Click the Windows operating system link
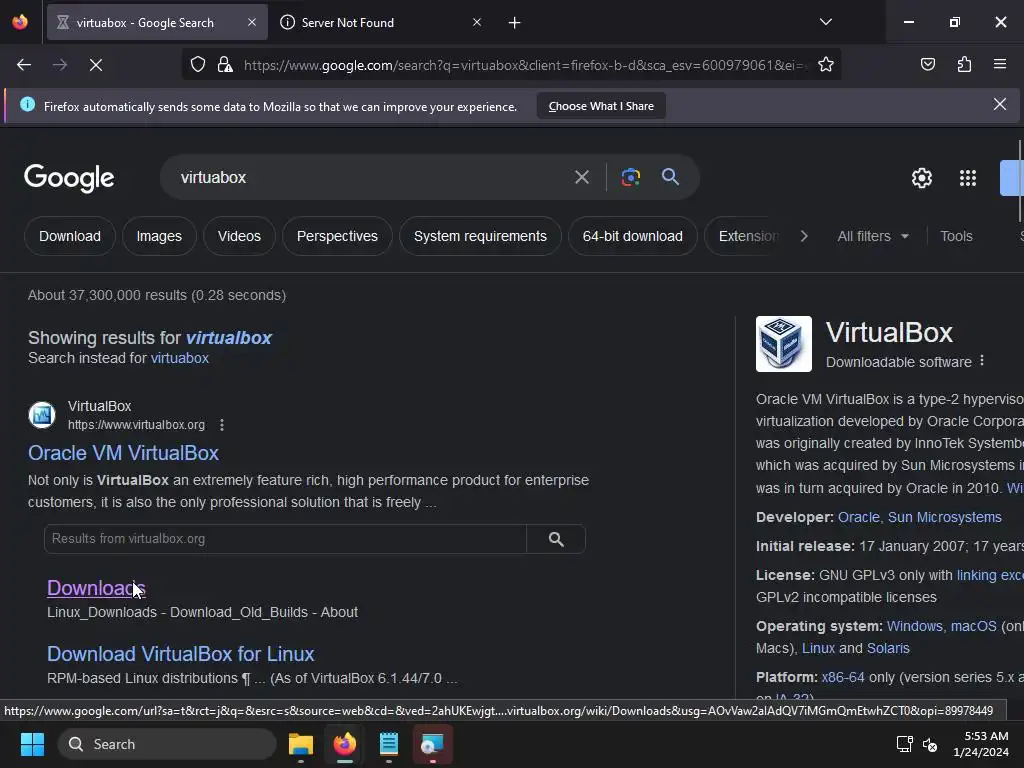This screenshot has width=1024, height=768. coord(914,626)
